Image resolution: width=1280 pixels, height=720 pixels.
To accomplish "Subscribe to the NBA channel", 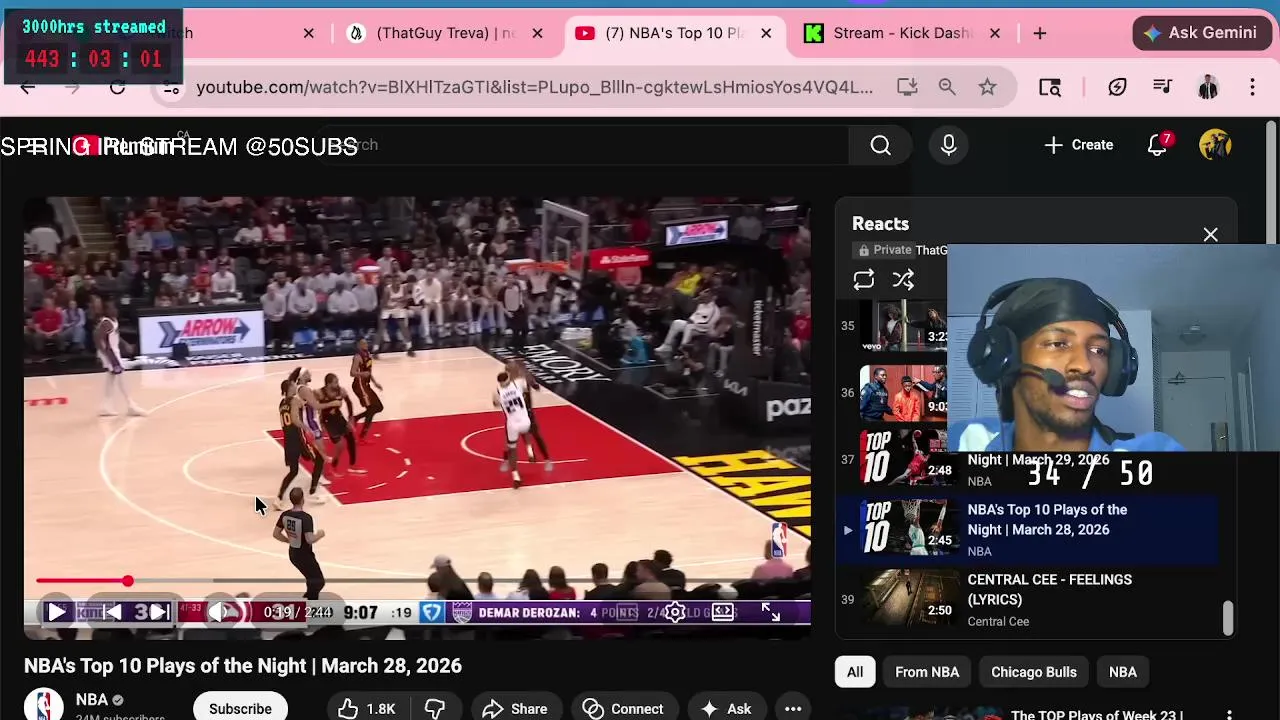I will tap(240, 708).
